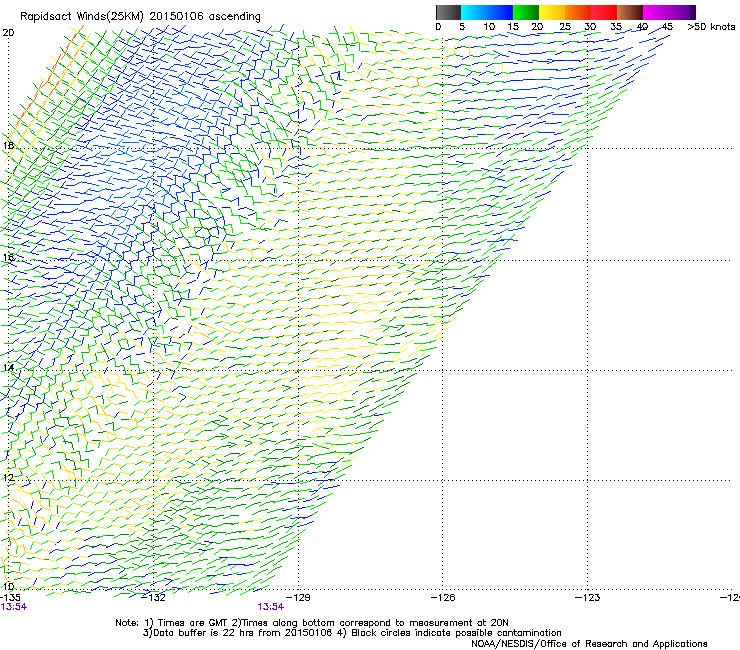The width and height of the screenshot is (740, 650).
Task: Click the orange 25-30 knots color band
Action: pyautogui.click(x=578, y=12)
